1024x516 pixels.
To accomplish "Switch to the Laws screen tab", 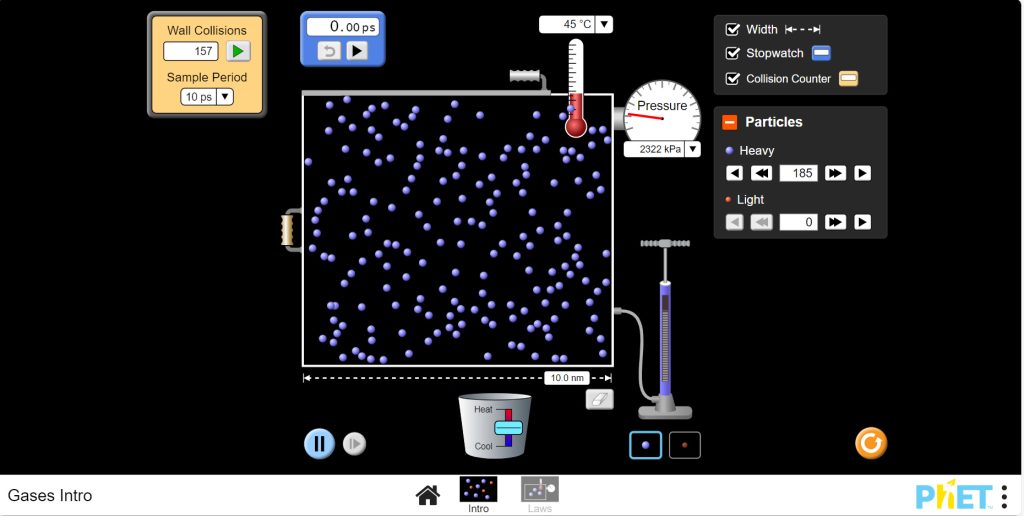I will coord(540,493).
